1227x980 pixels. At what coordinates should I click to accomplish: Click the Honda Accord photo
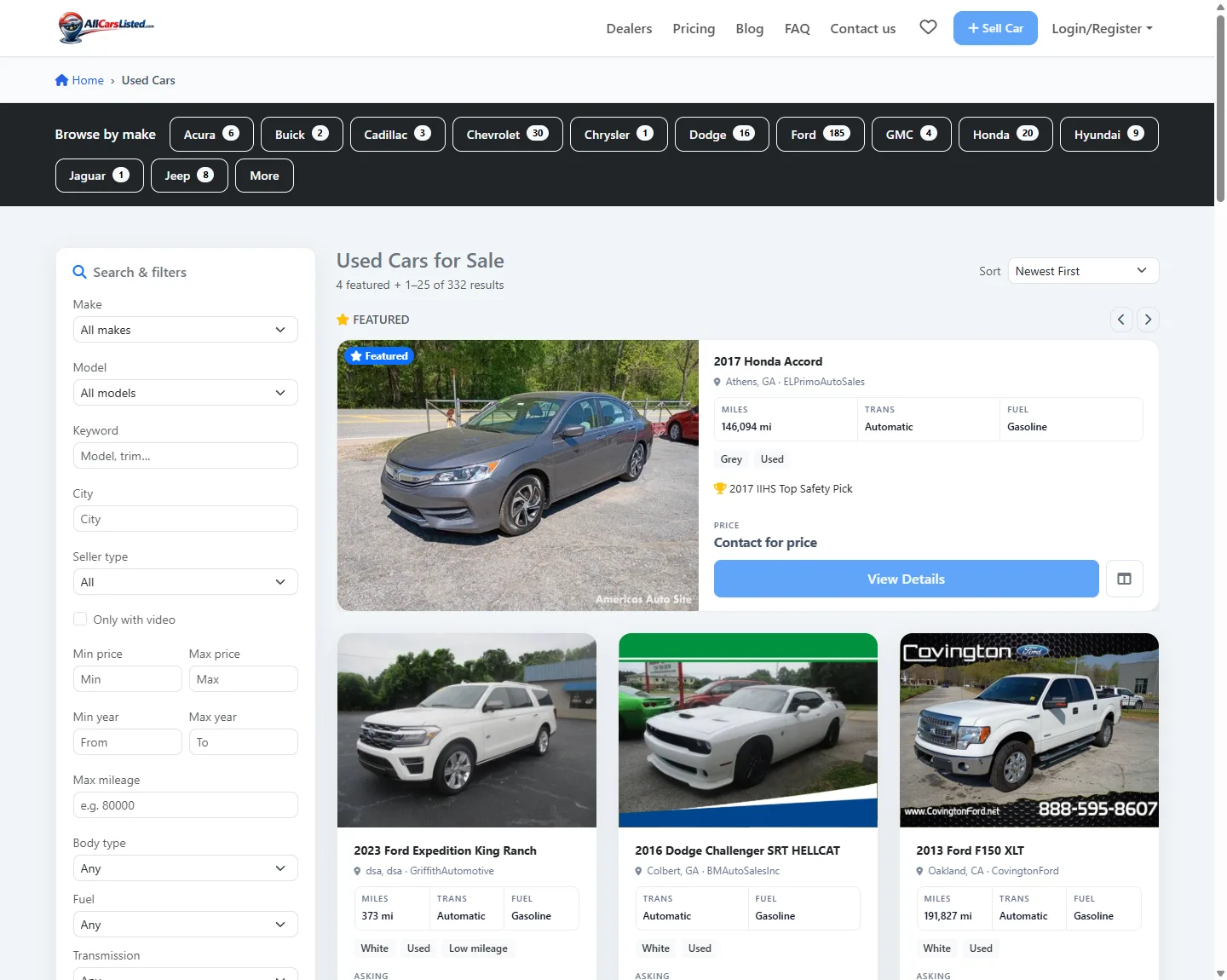(x=518, y=476)
